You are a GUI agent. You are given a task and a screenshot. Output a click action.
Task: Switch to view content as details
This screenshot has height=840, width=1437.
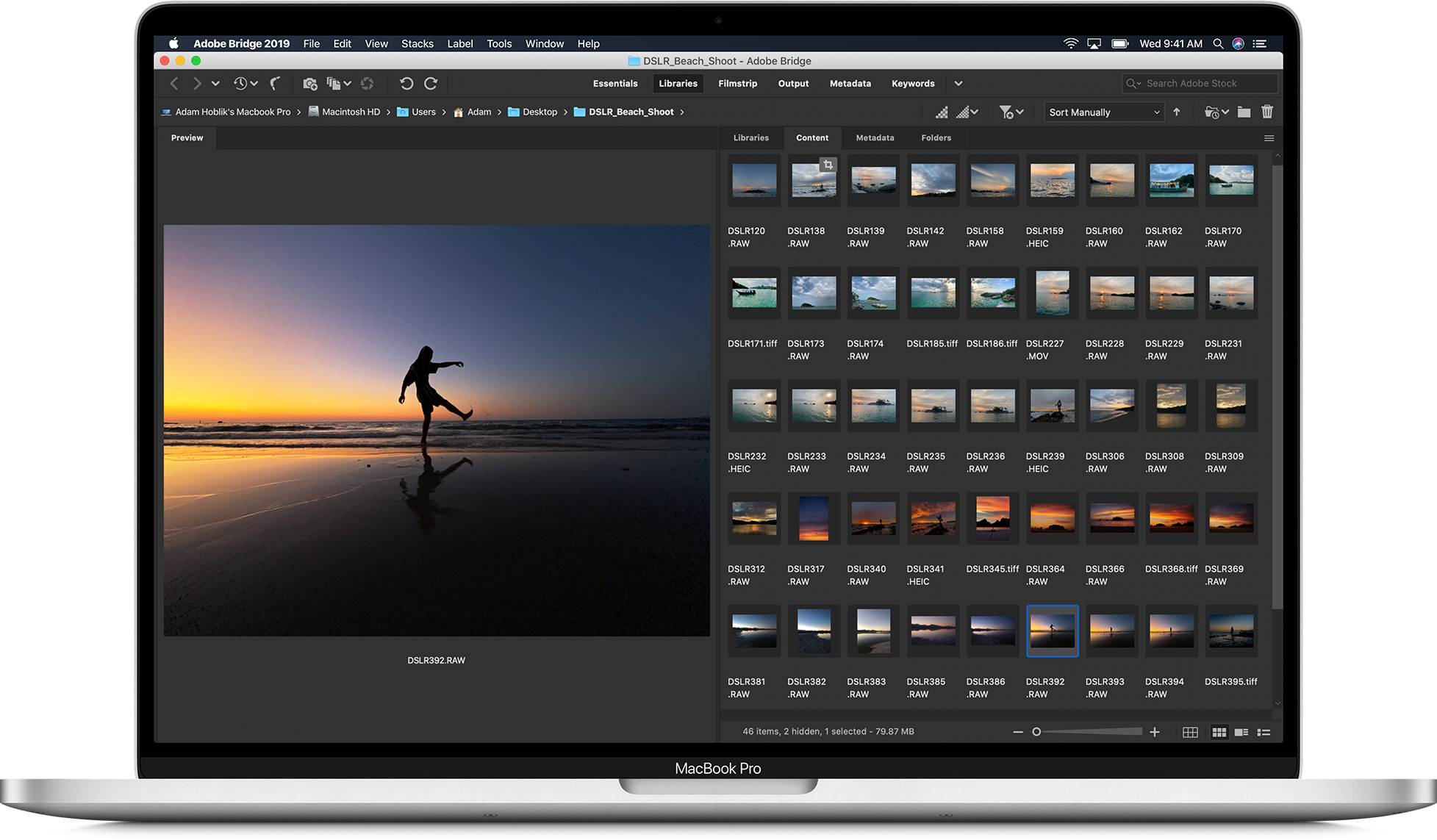click(x=1241, y=732)
